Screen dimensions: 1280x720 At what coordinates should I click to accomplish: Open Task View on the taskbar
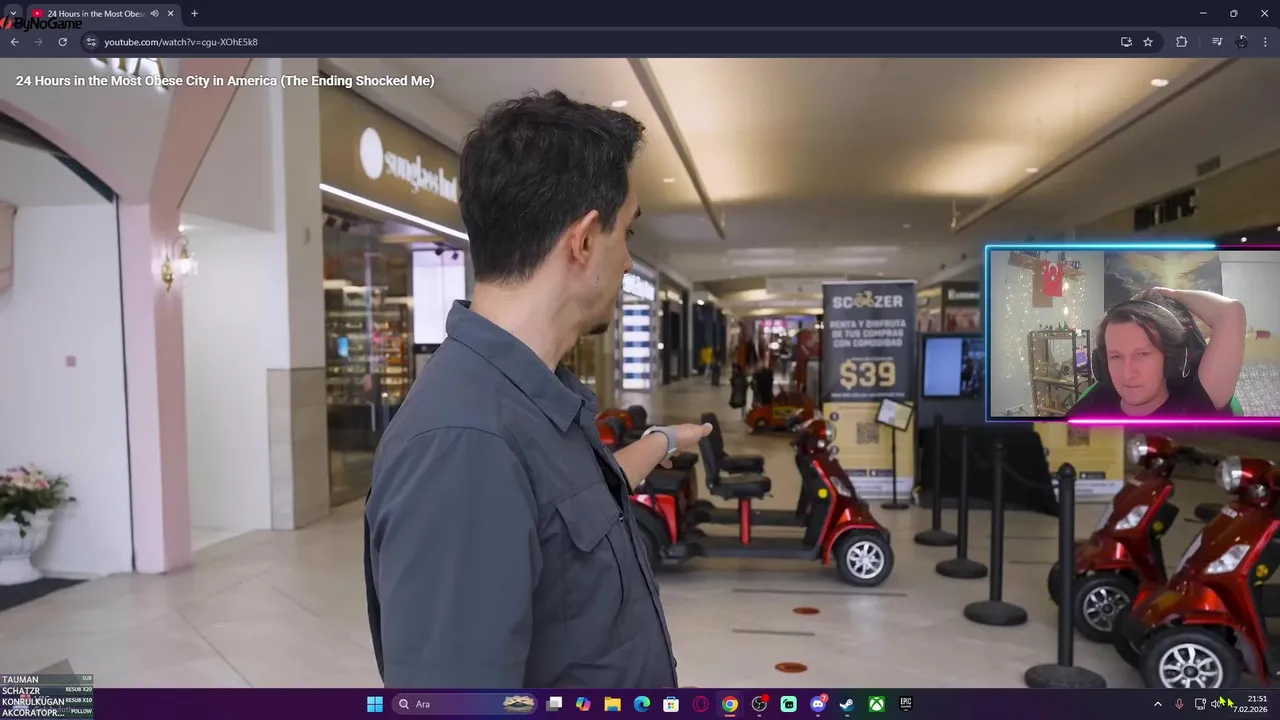(x=554, y=704)
